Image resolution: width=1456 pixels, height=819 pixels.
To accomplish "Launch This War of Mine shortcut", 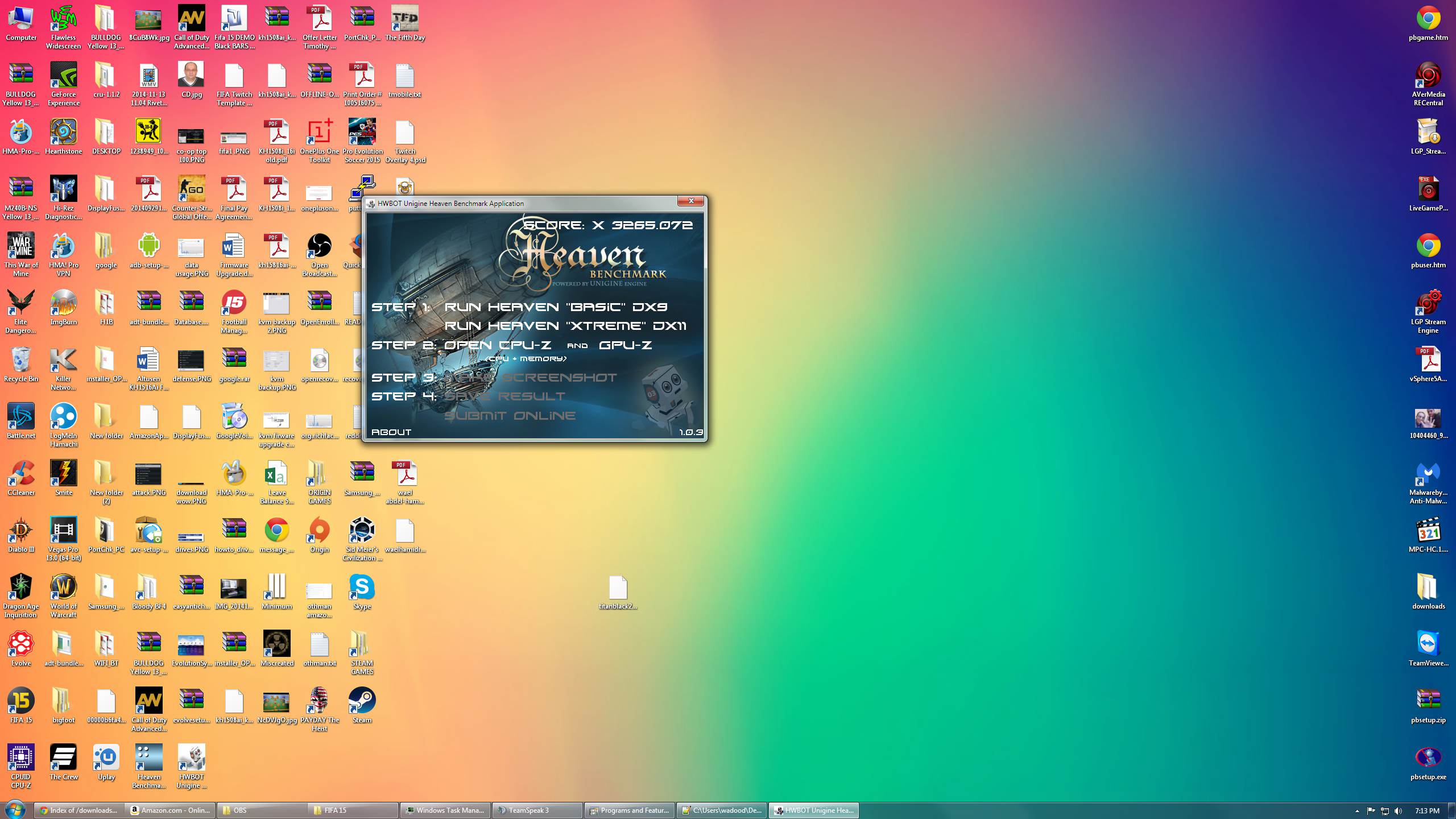I will [x=21, y=255].
